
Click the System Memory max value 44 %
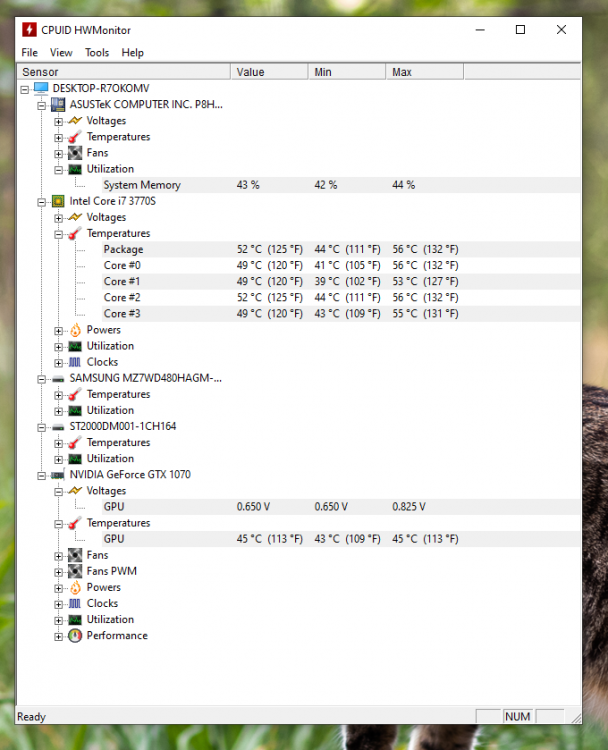403,185
